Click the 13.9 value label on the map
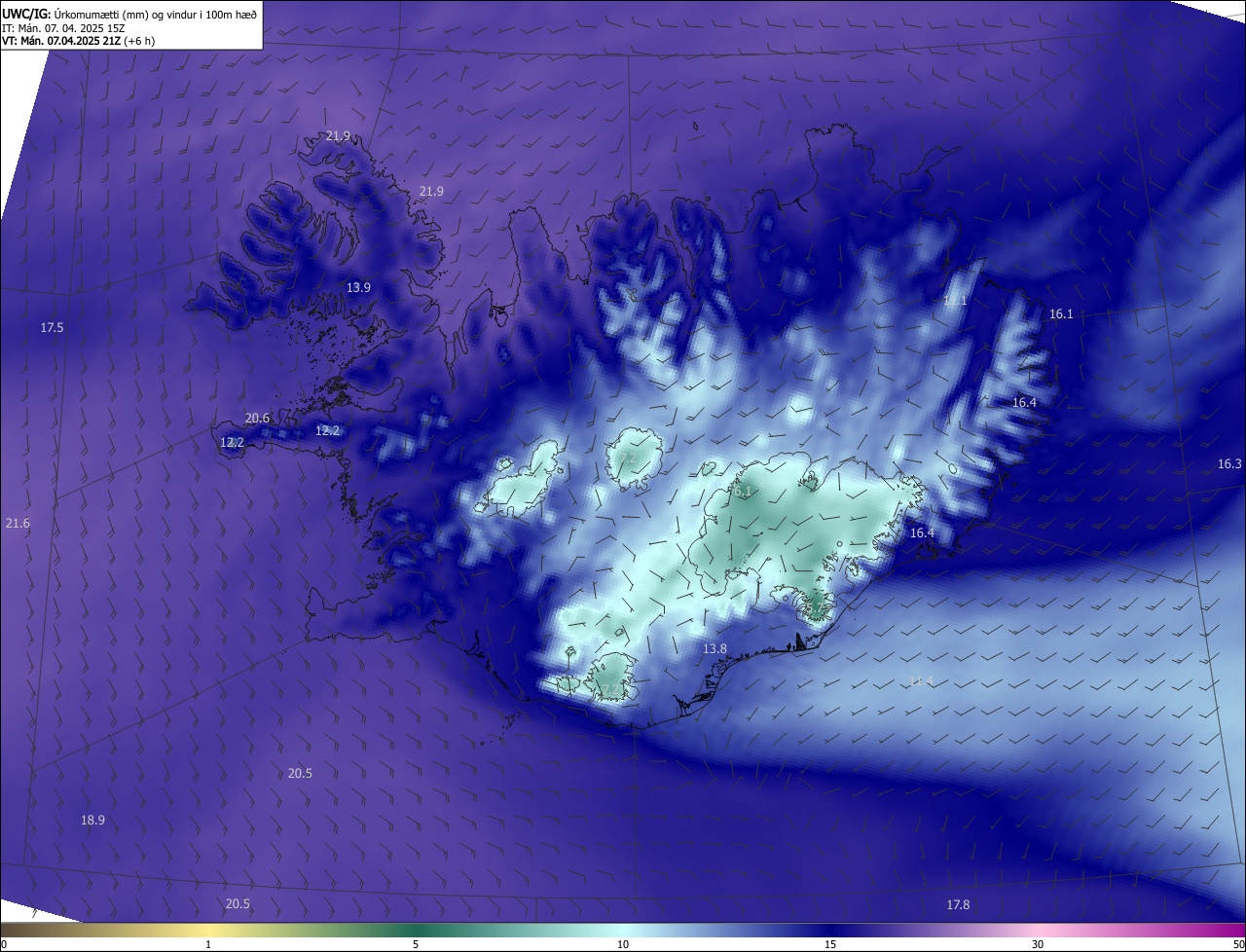The width and height of the screenshot is (1246, 952). 359,288
